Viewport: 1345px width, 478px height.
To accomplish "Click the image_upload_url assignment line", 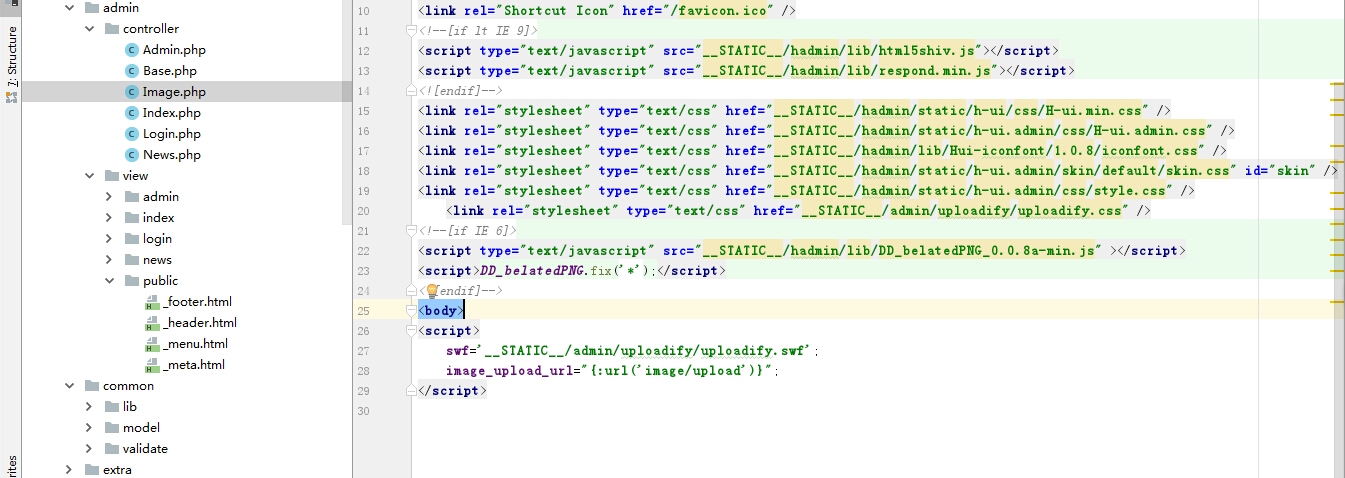I will coord(612,371).
